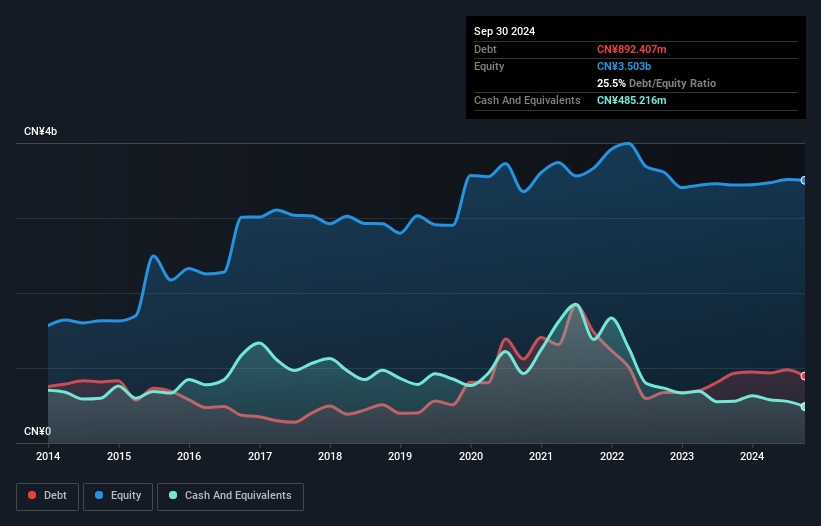Viewport: 821px width, 526px height.
Task: Click the 2020 x-axis label
Action: pos(471,456)
